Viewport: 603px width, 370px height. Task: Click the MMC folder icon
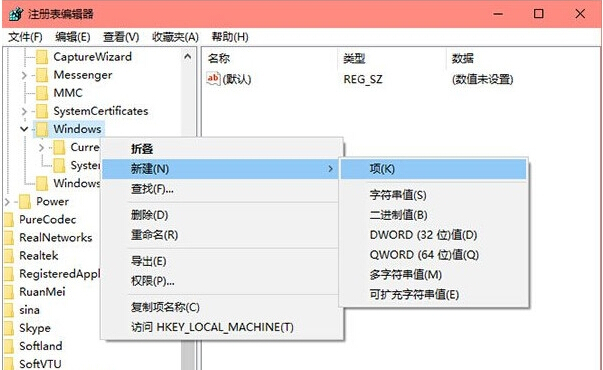[x=42, y=93]
